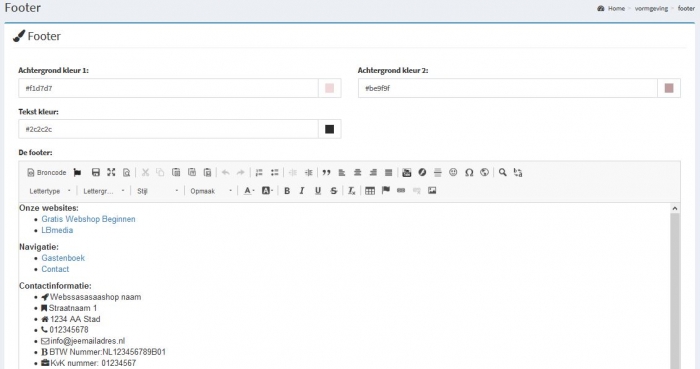Insert iframe globe icon
The width and height of the screenshot is (700, 369).
(x=484, y=172)
